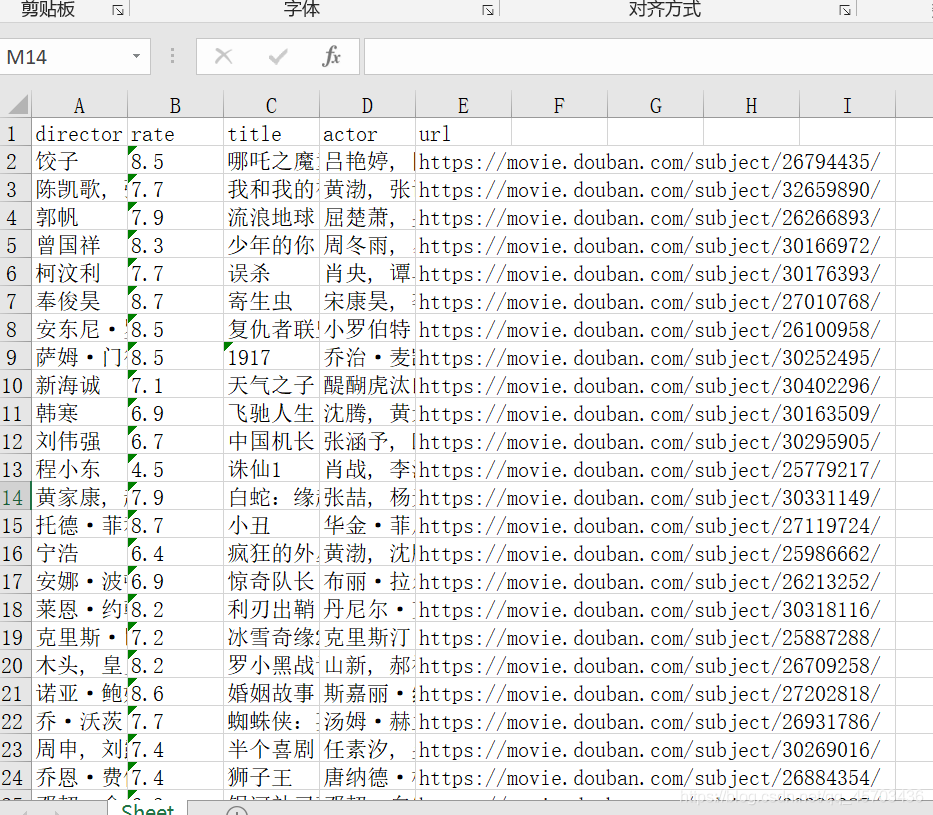Select column F header
The image size is (933, 815).
coord(559,105)
